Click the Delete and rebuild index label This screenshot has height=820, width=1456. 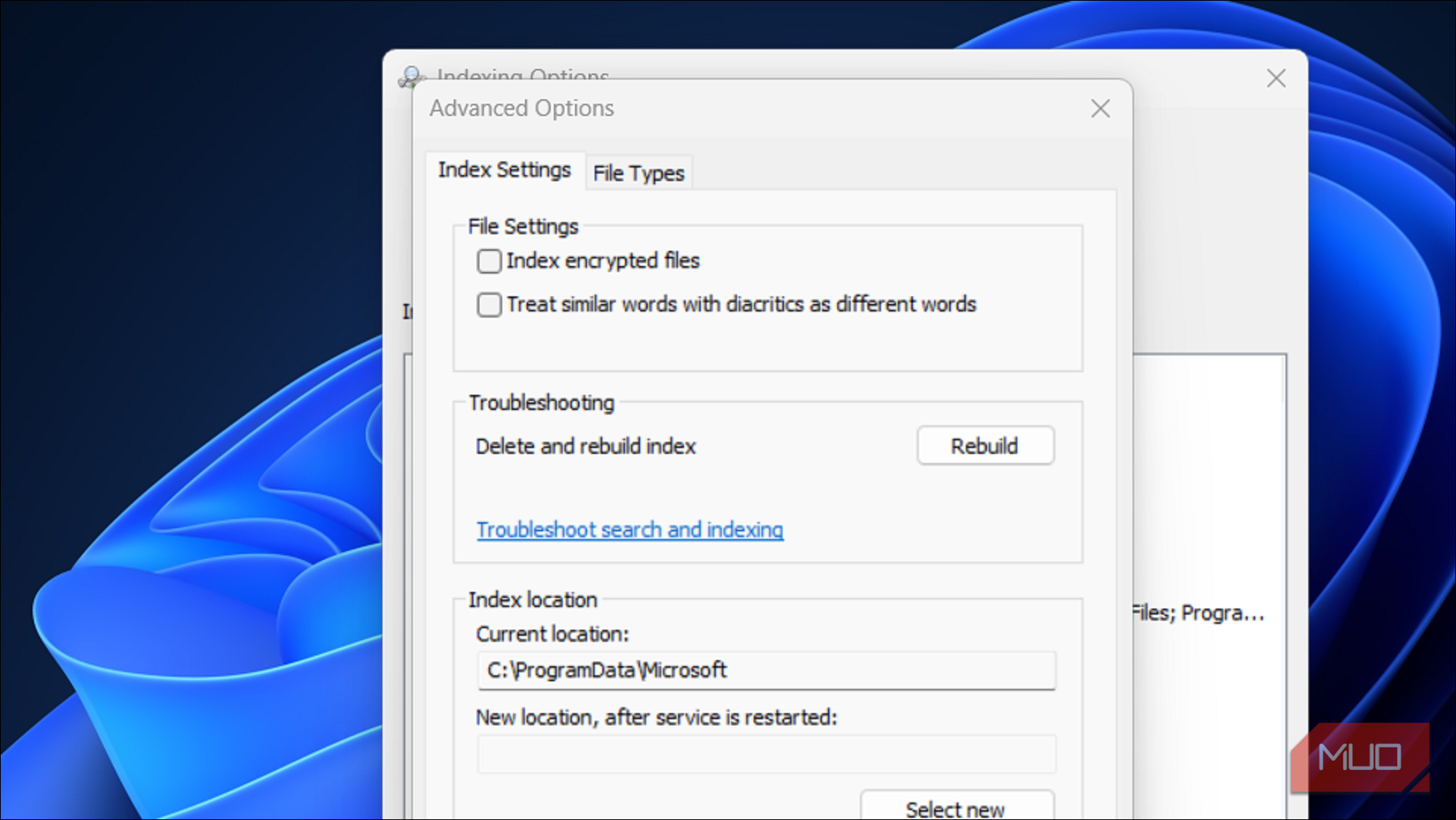586,446
